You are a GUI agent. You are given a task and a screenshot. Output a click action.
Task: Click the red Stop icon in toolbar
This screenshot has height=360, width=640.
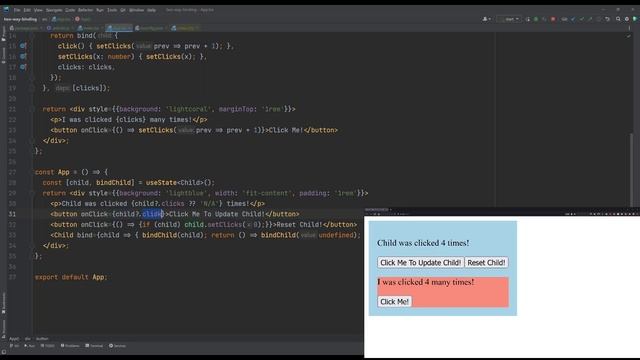point(553,19)
